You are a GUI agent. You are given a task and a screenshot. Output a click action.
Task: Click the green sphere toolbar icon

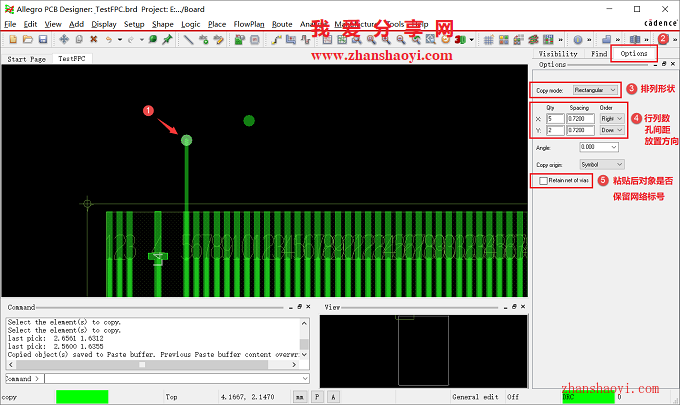(153, 39)
